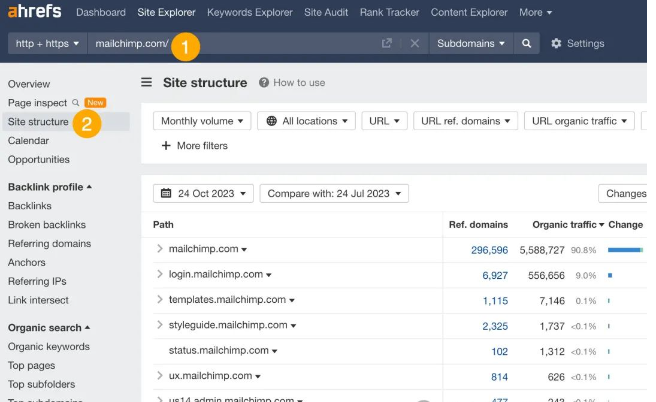This screenshot has height=402, width=656.
Task: Open the protocol http + https dropdown
Action: coord(47,44)
